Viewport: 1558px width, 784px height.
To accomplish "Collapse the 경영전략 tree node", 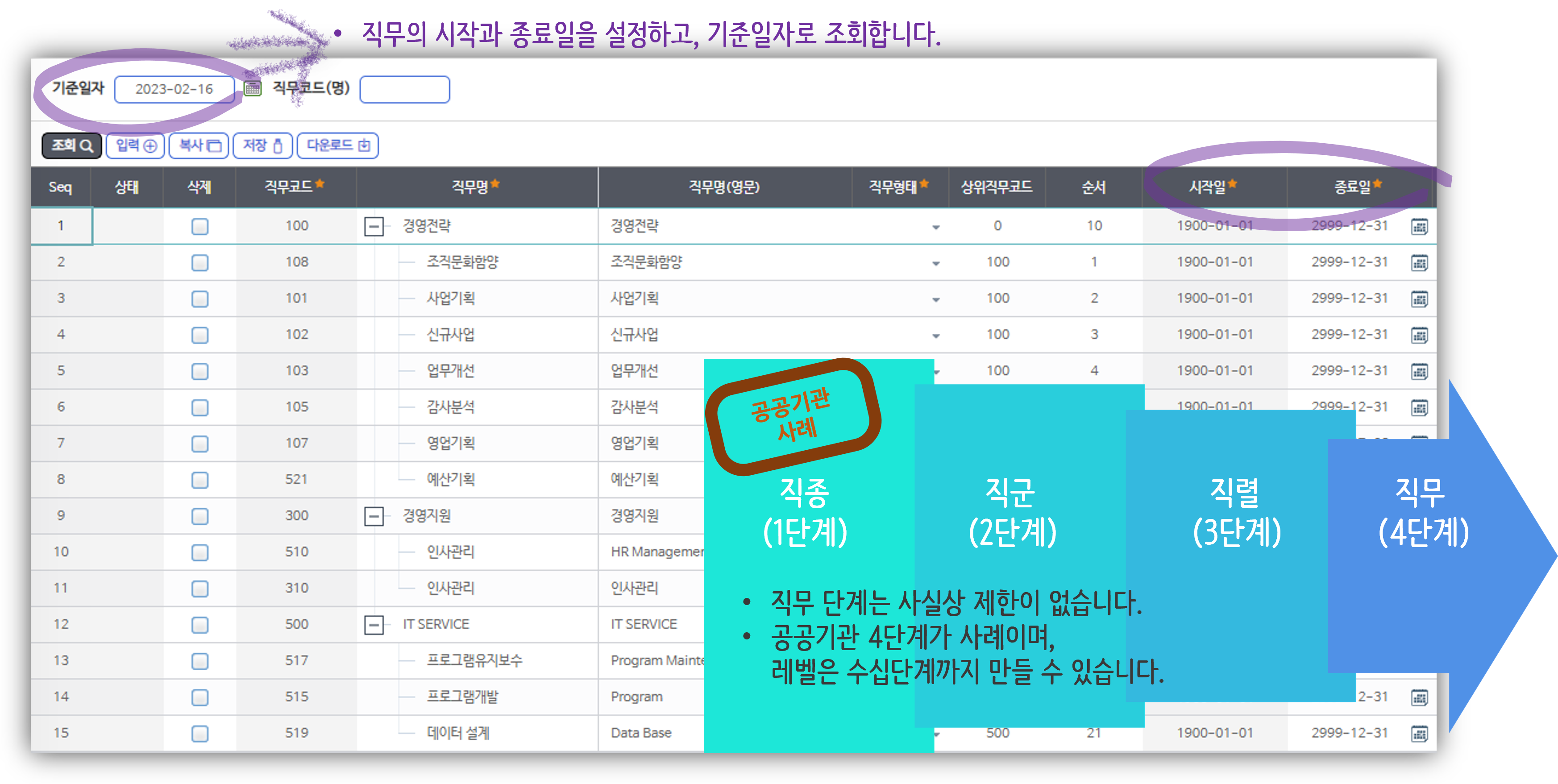I will click(x=374, y=226).
